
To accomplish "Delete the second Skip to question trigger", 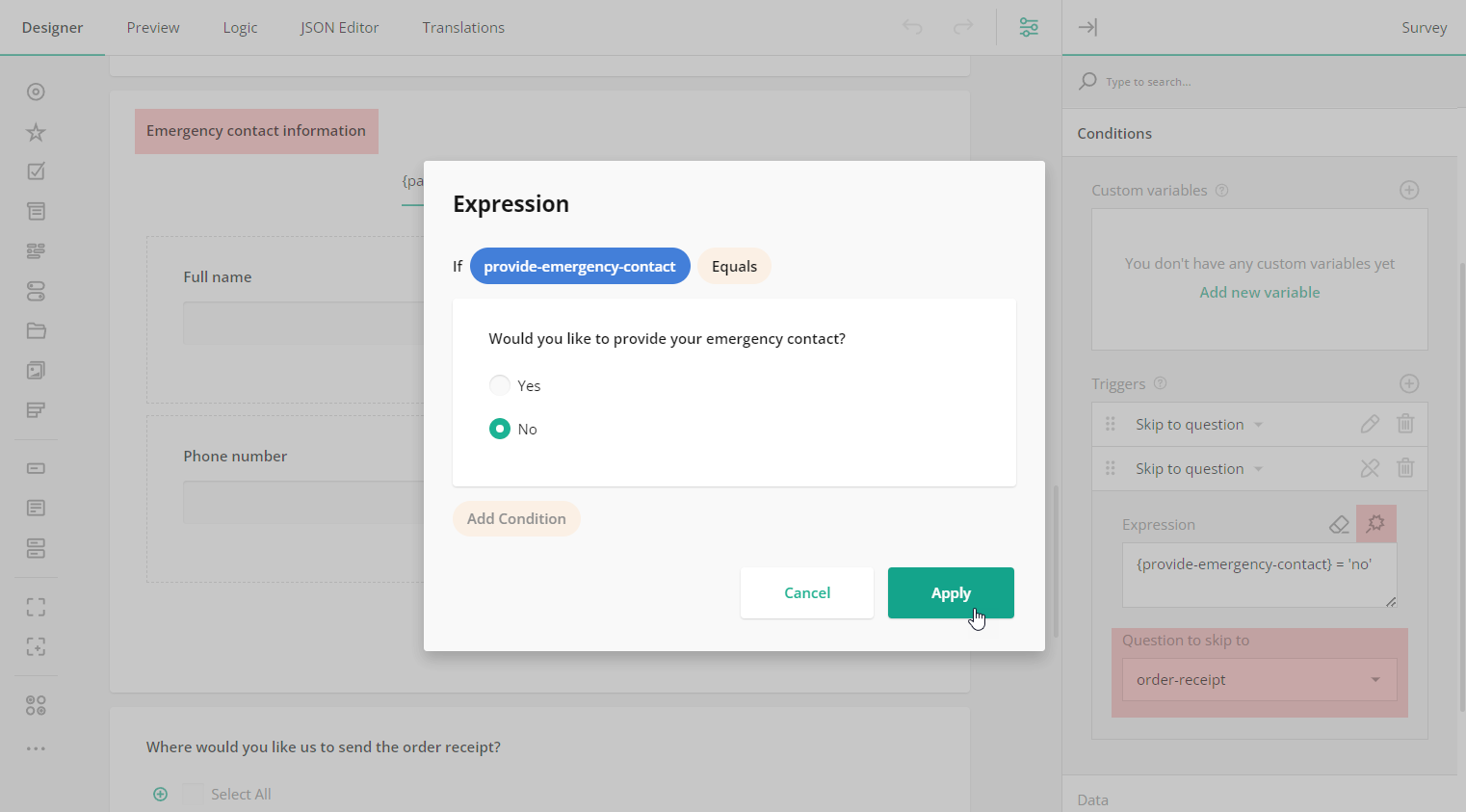I will coord(1405,468).
